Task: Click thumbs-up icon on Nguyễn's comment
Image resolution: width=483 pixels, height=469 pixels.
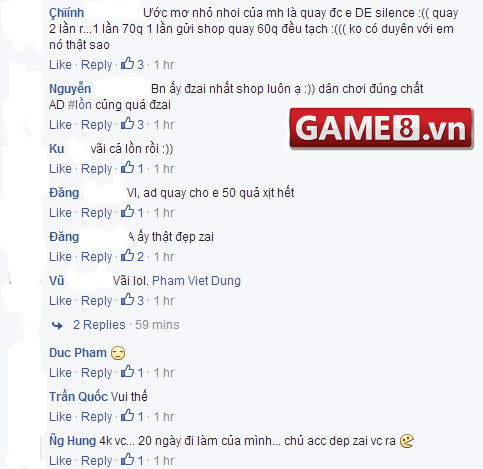Action: pyautogui.click(x=127, y=123)
